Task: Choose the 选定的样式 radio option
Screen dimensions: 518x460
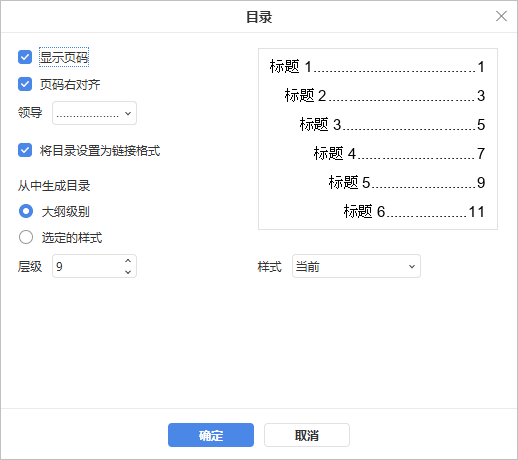Action: pyautogui.click(x=26, y=237)
